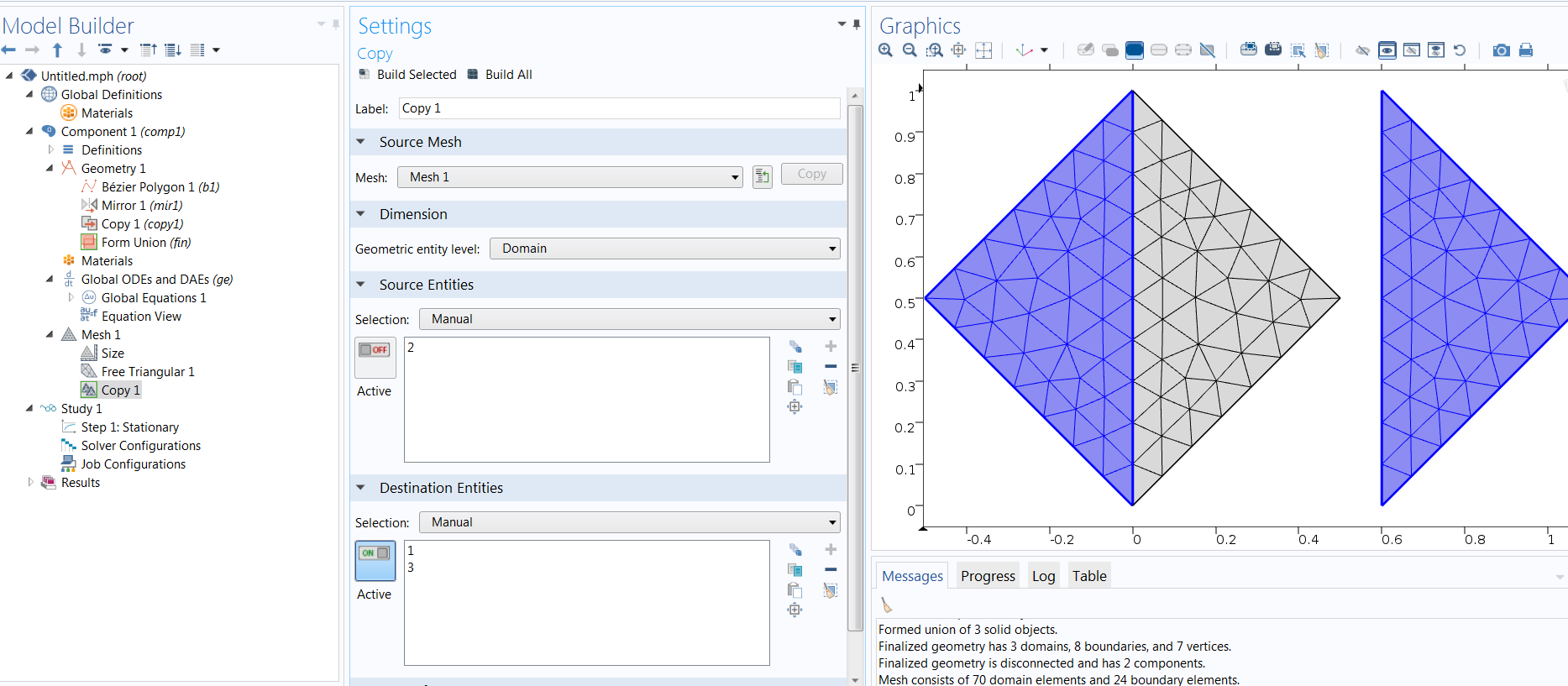Click the Label text field containing Copy 1
The width and height of the screenshot is (1568, 686).
(618, 108)
